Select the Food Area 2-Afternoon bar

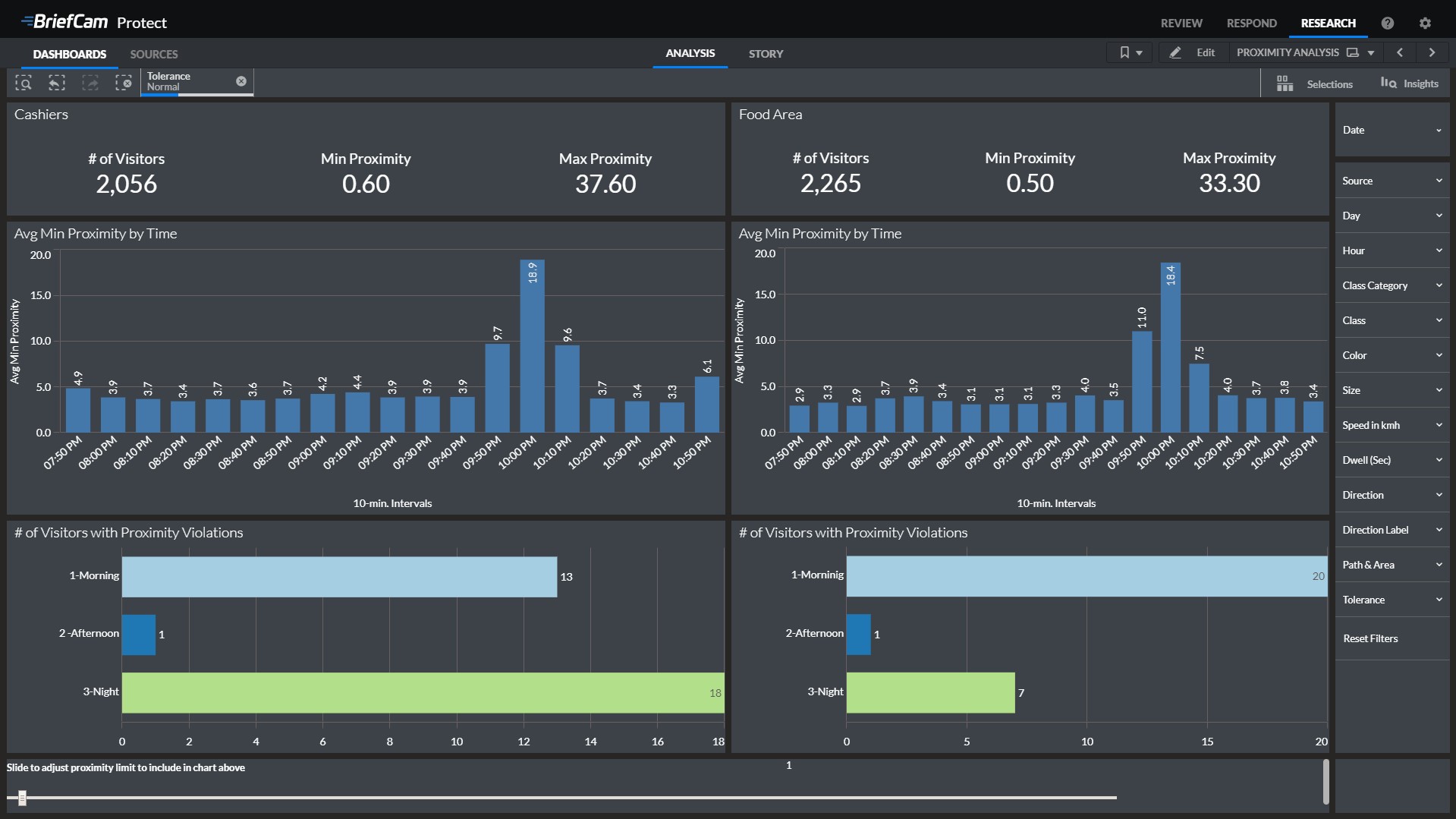[859, 635]
